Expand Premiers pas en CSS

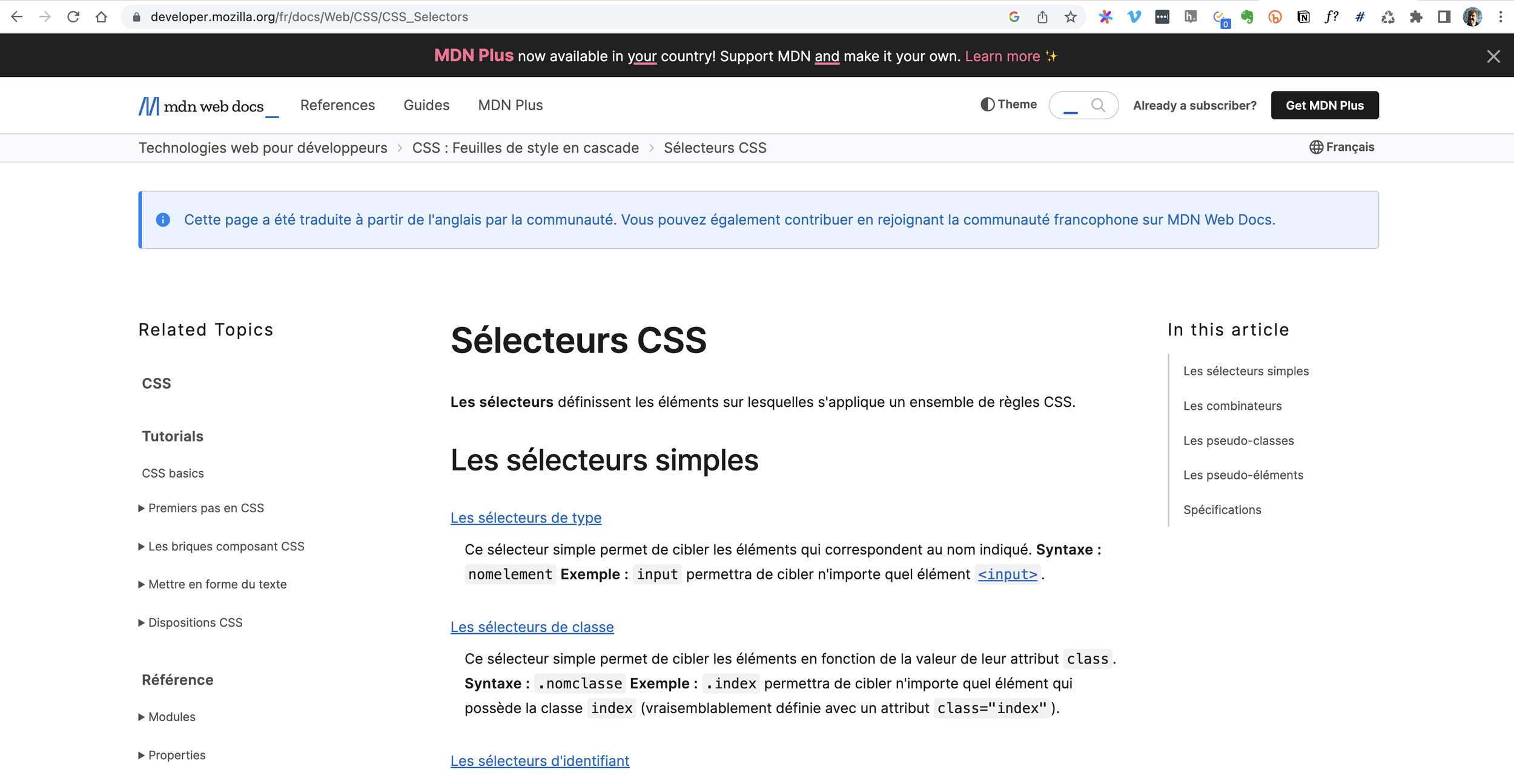pyautogui.click(x=205, y=508)
